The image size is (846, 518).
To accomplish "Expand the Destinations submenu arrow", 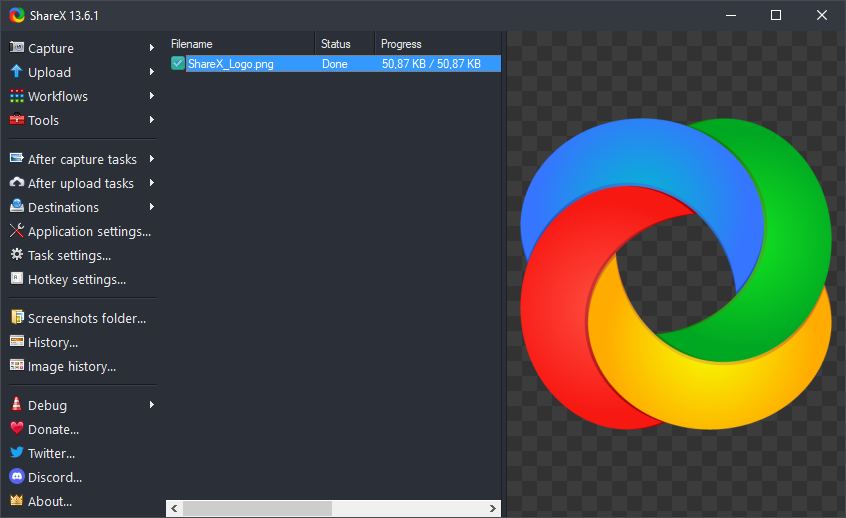I will [x=152, y=207].
